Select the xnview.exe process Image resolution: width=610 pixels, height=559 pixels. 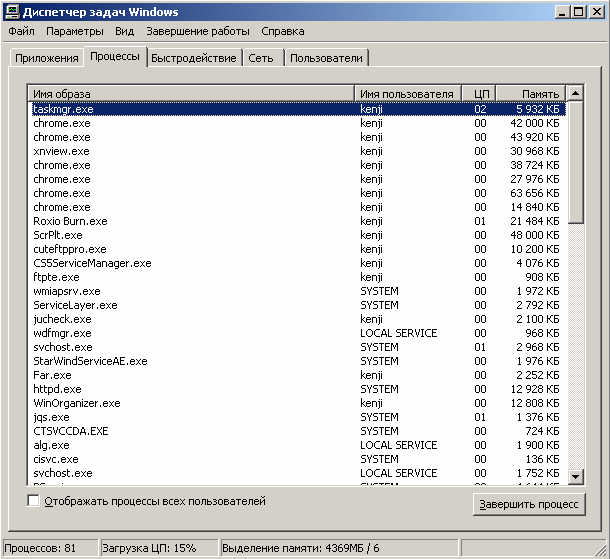pyautogui.click(x=298, y=151)
